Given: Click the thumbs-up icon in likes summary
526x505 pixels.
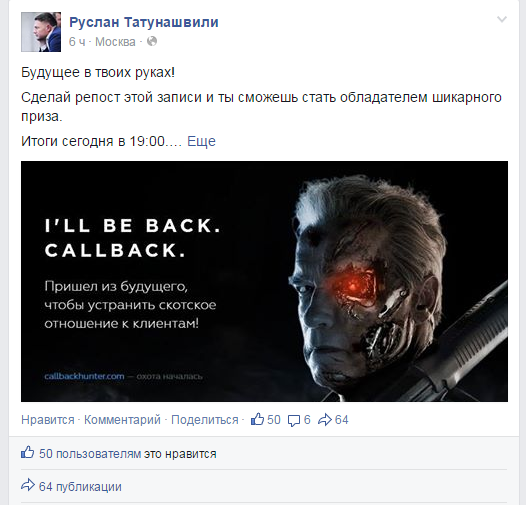Looking at the screenshot, I should click(x=28, y=452).
